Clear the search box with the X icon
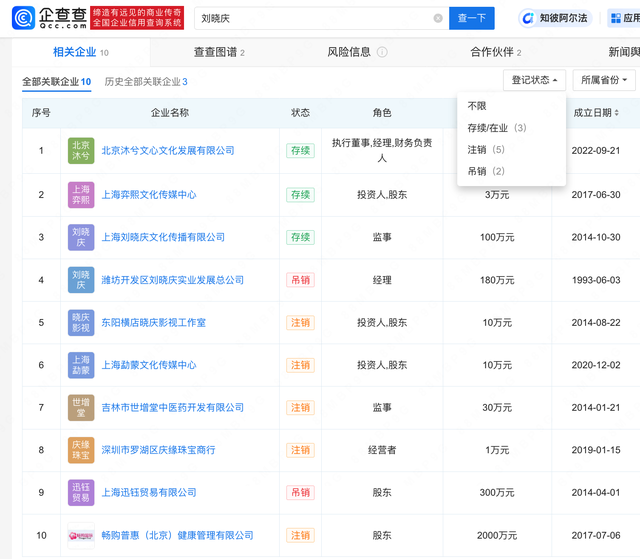 [438, 18]
